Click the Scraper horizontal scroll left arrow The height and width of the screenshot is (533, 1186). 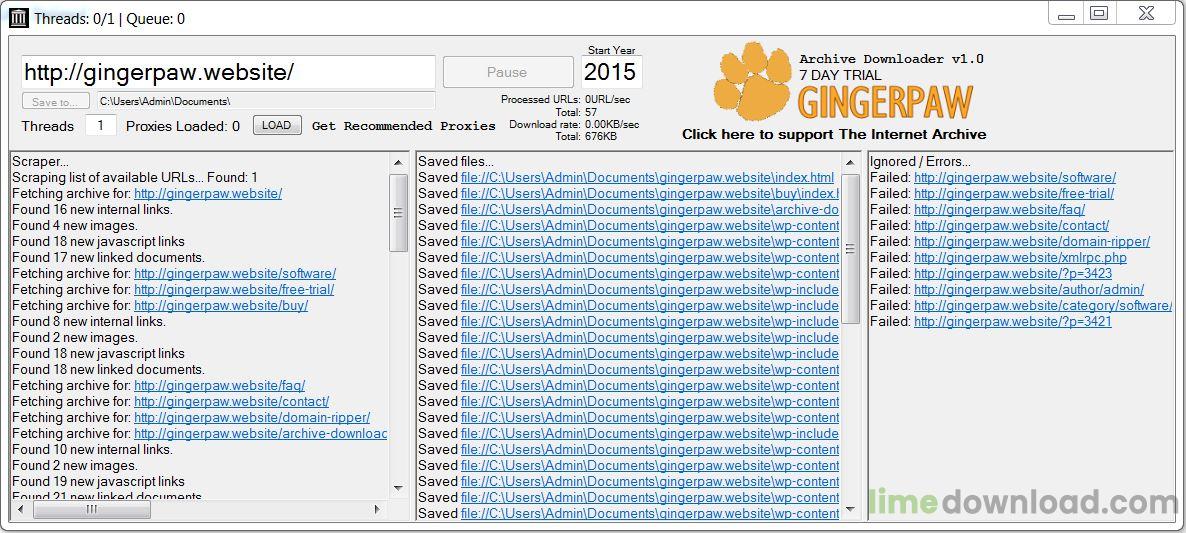20,510
